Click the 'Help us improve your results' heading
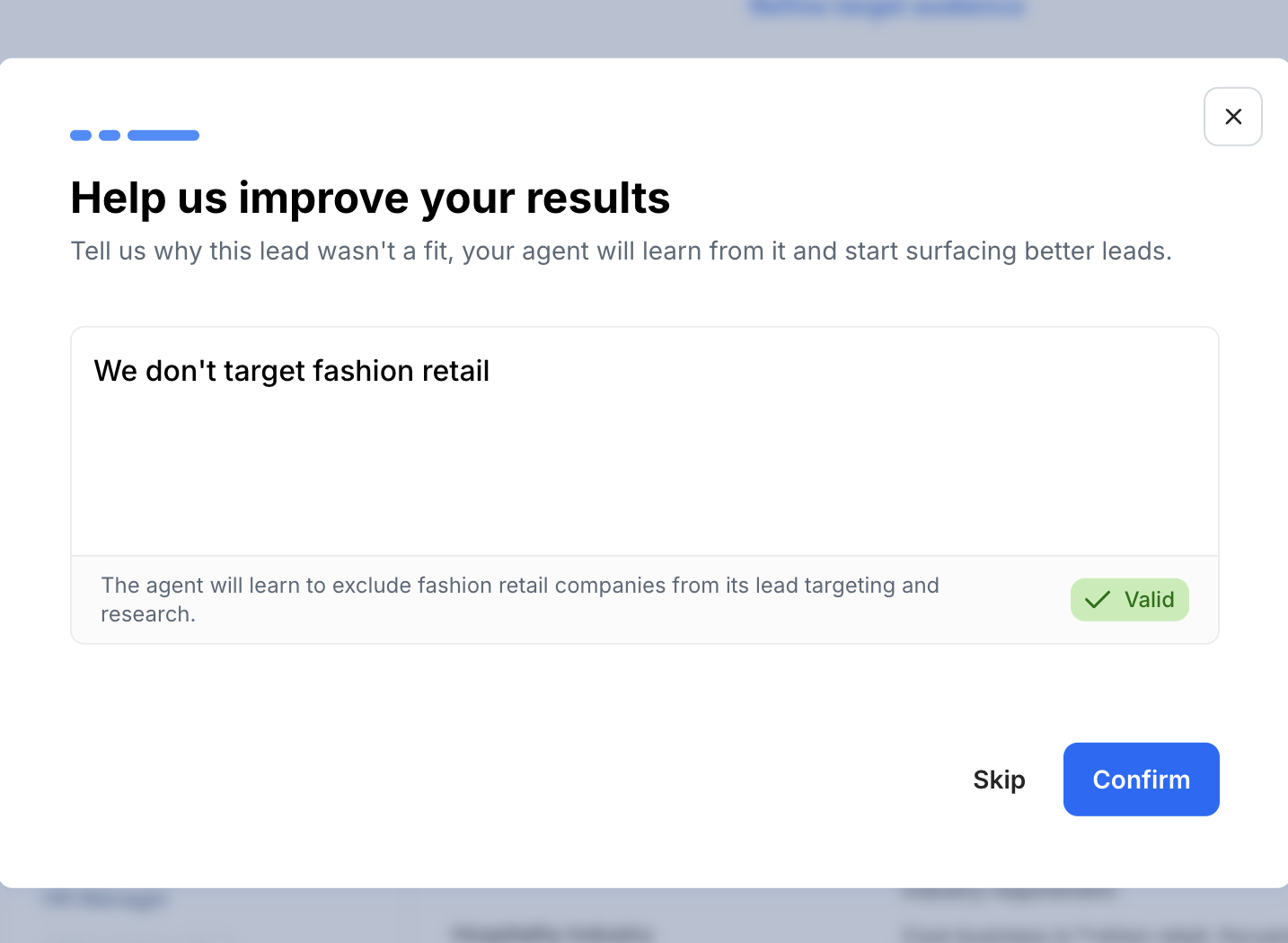The height and width of the screenshot is (943, 1288). [x=370, y=198]
